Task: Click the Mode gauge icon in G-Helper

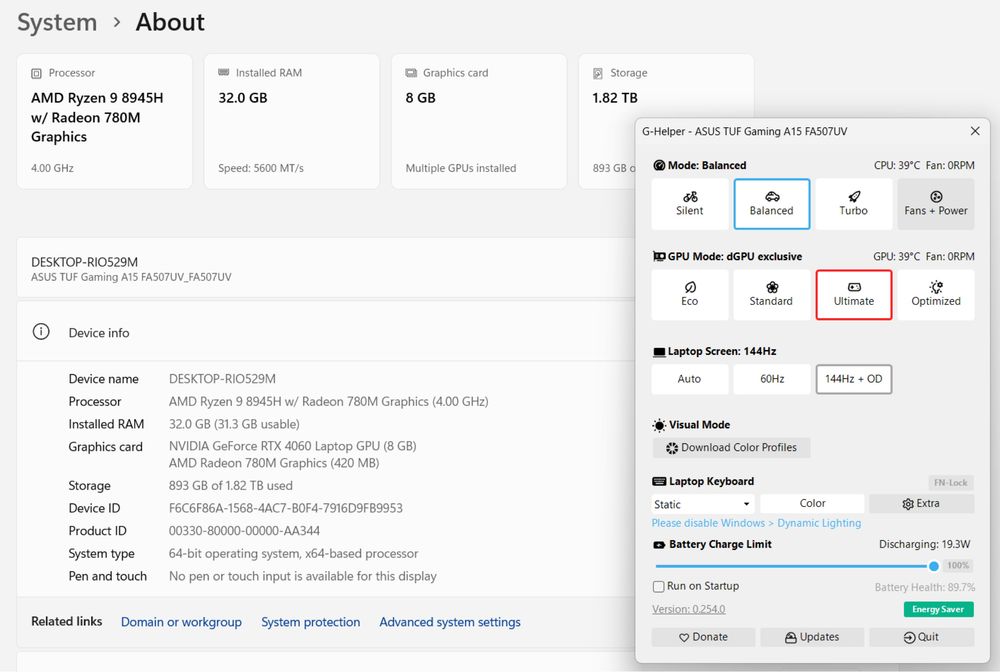Action: pyautogui.click(x=659, y=165)
